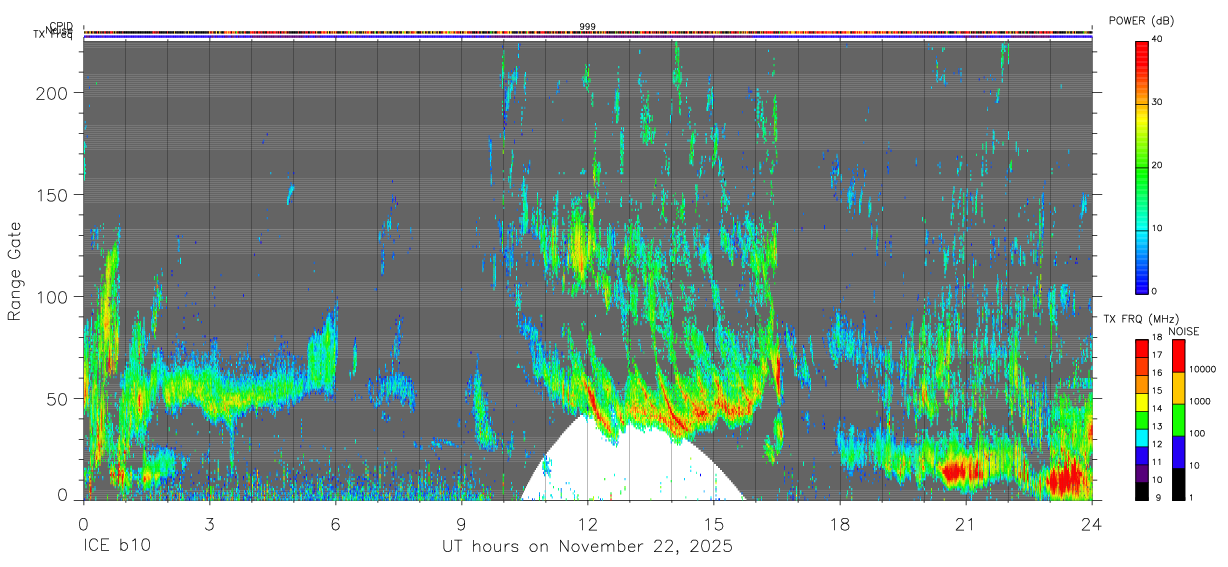Image resolution: width=1228 pixels, height=567 pixels.
Task: Click the 24 hour tick label
Action: coord(1092,524)
